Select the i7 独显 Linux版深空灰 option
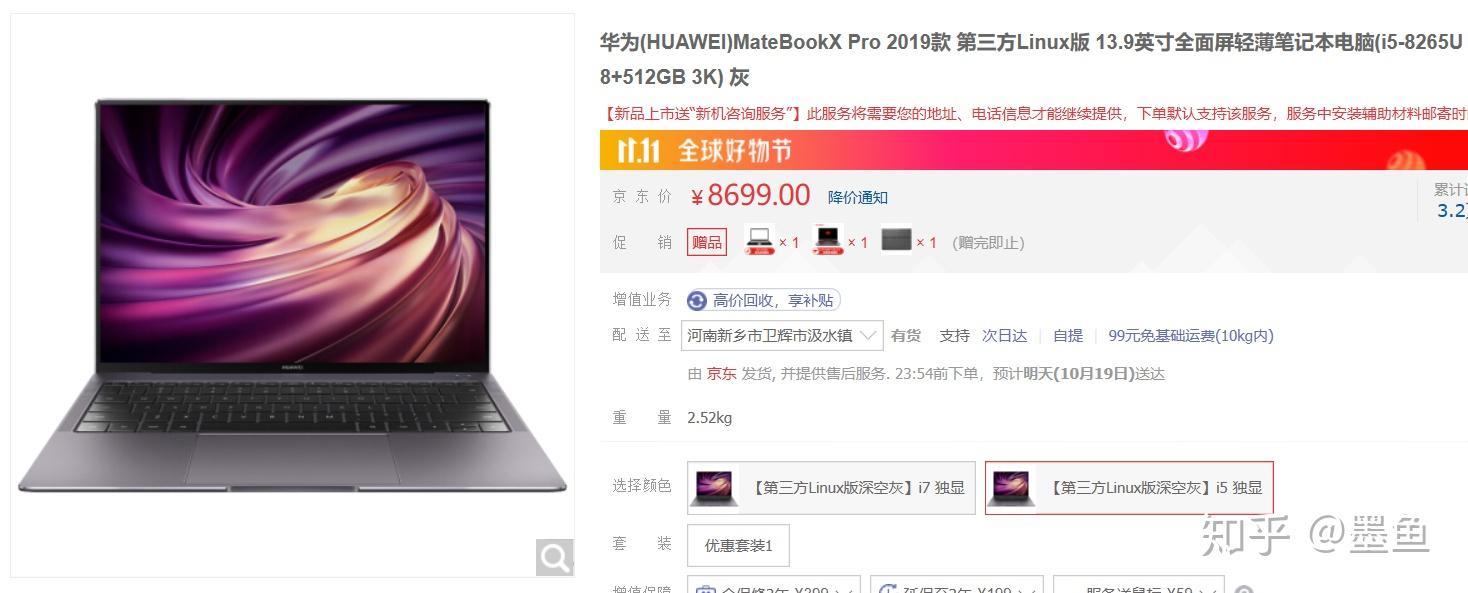Viewport: 1468px width, 593px height. pyautogui.click(x=831, y=488)
